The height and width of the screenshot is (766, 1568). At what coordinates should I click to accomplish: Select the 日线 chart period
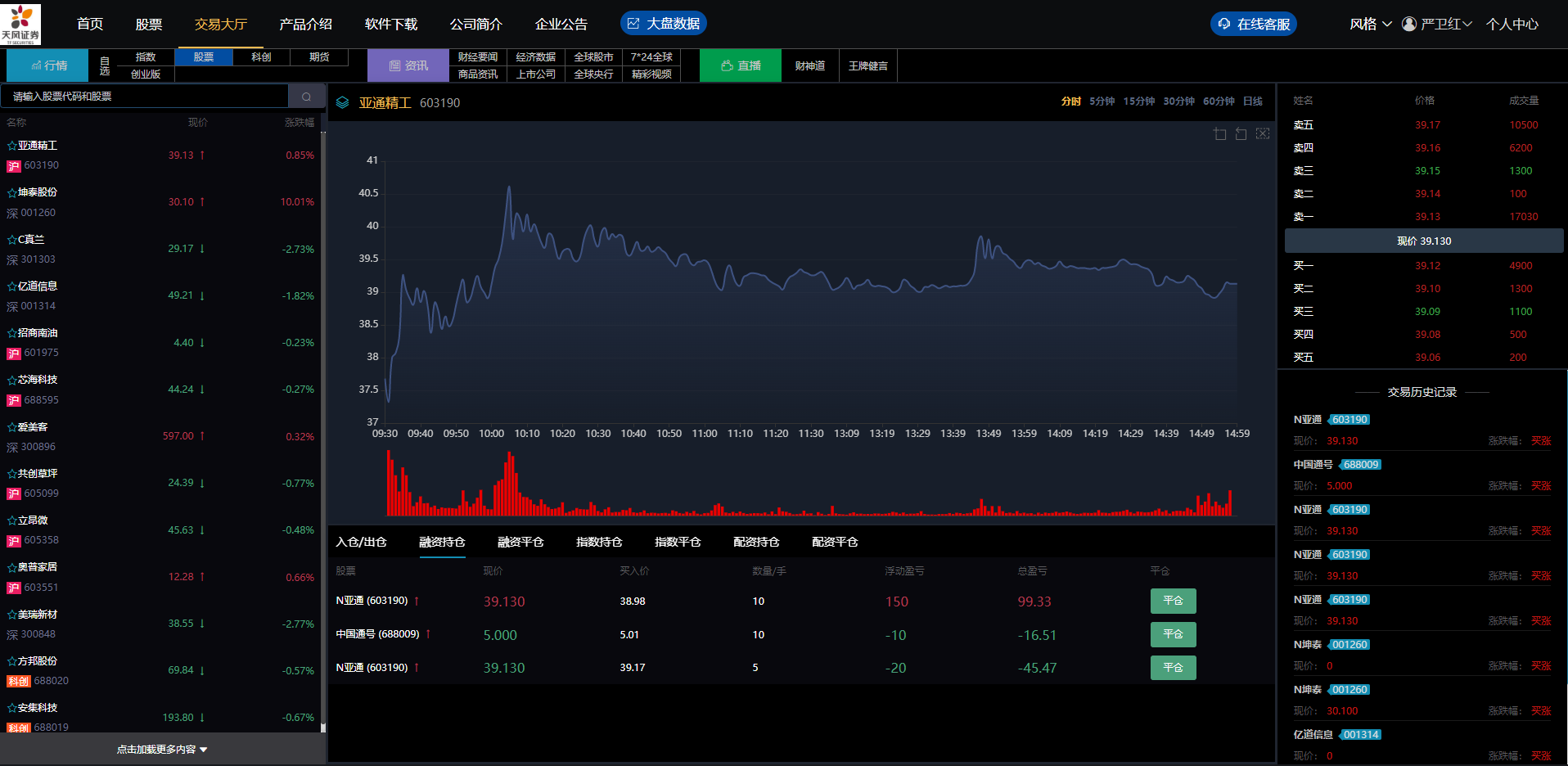tap(1252, 101)
